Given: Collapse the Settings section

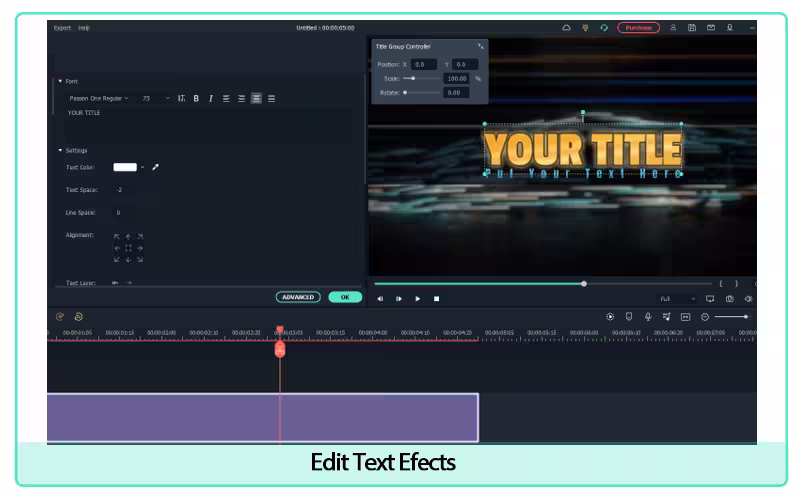Looking at the screenshot, I should coord(60,151).
